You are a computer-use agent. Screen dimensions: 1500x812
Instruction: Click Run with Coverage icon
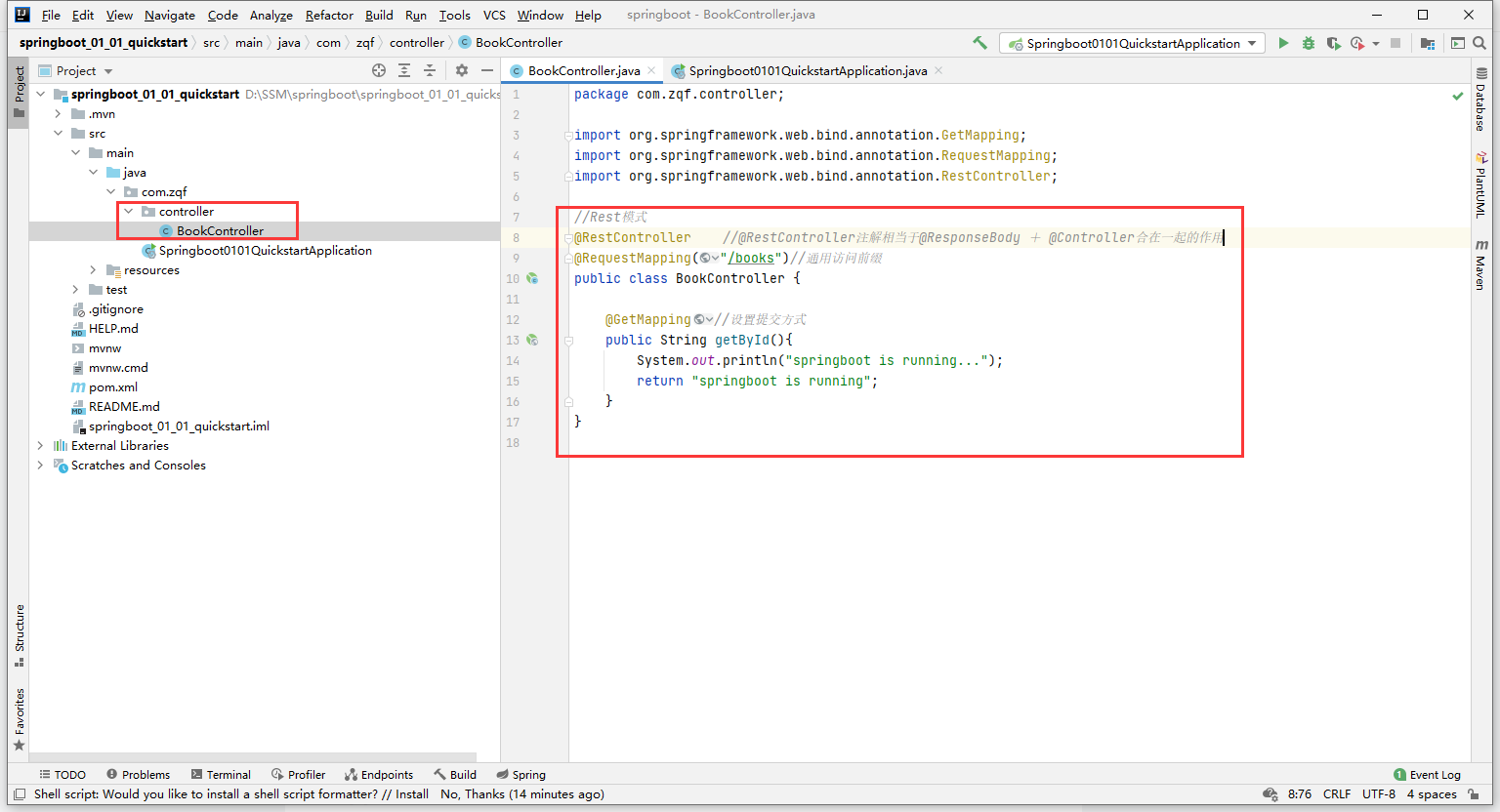[x=1333, y=43]
